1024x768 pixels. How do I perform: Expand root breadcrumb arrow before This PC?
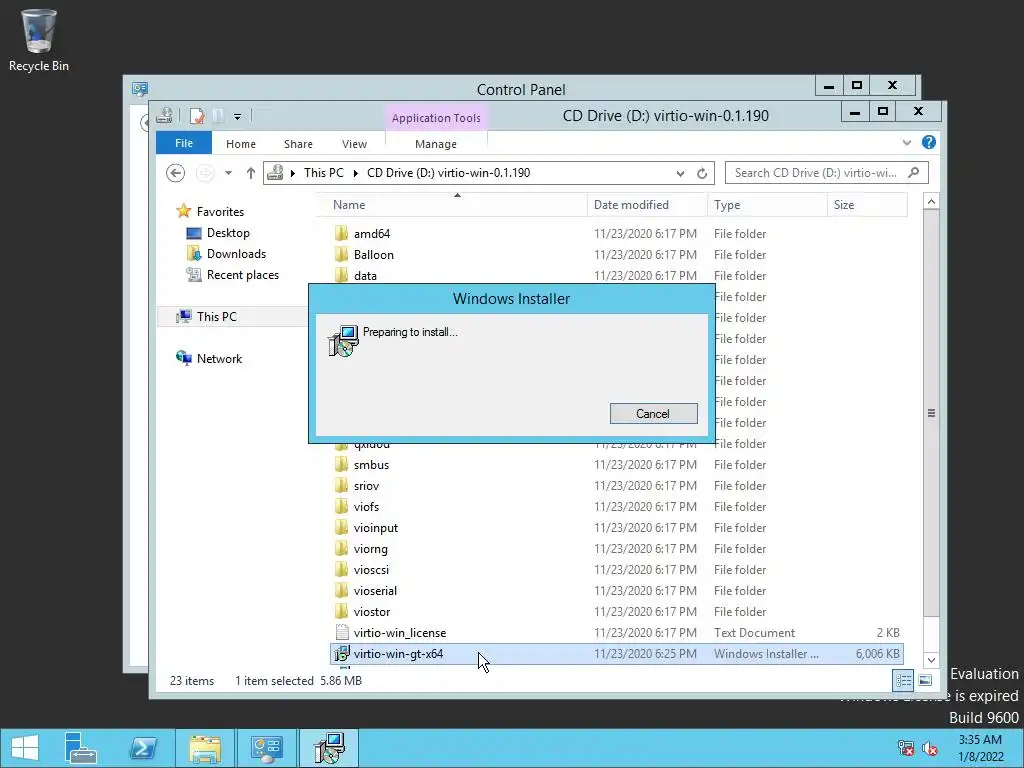click(293, 173)
